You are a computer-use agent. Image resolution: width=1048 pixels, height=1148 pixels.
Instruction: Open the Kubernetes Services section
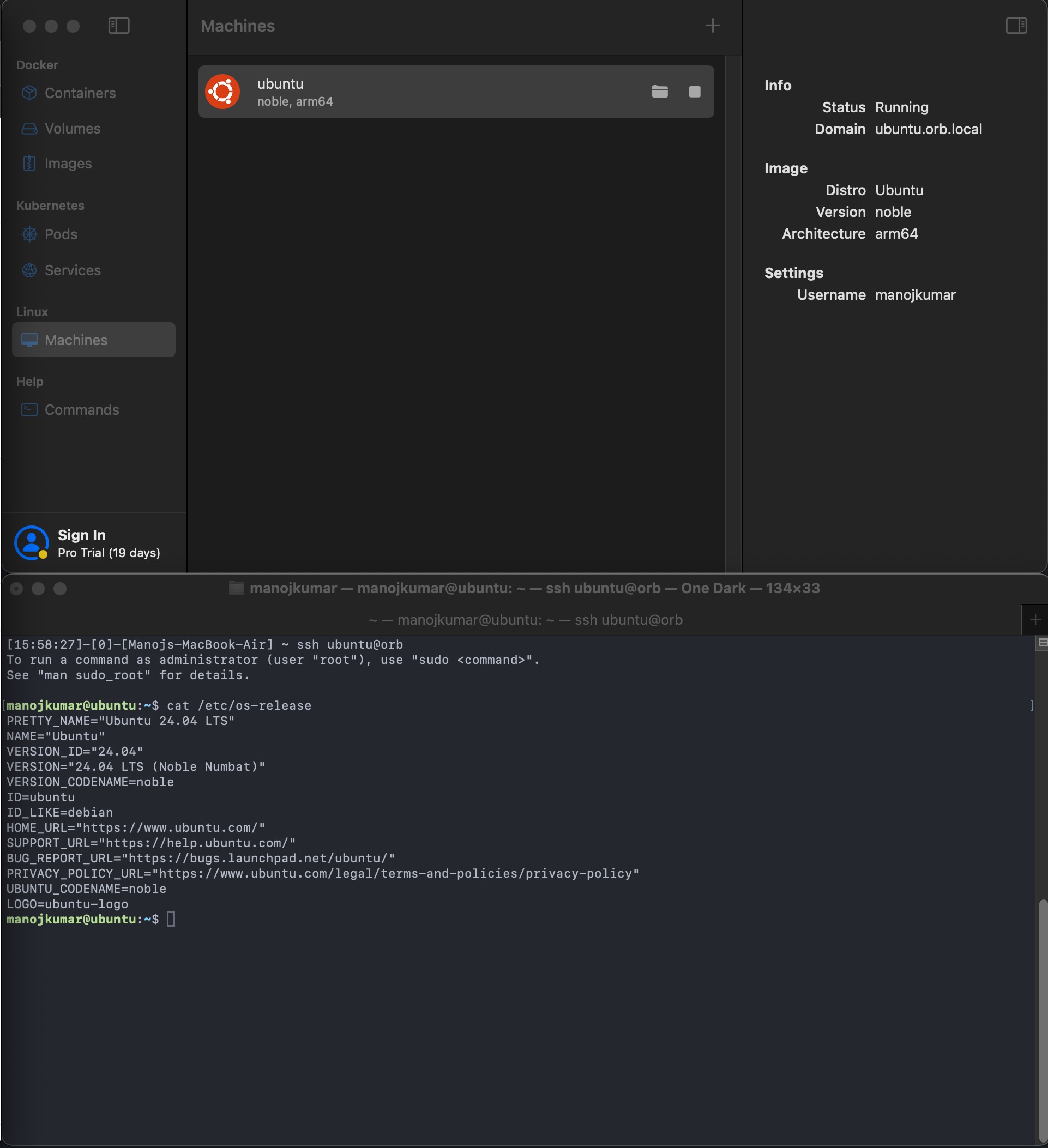[73, 270]
